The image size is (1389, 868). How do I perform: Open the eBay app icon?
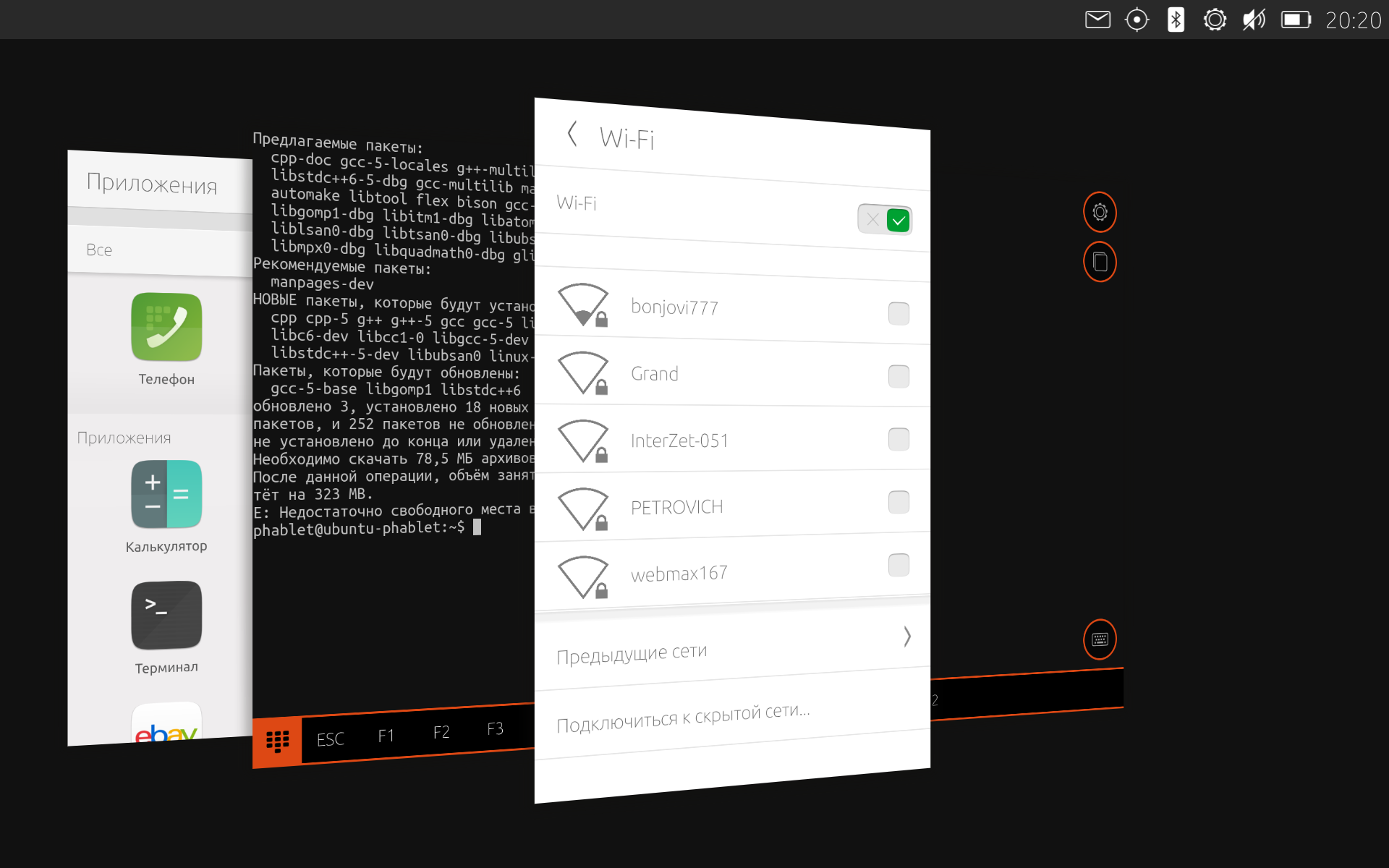click(x=166, y=723)
